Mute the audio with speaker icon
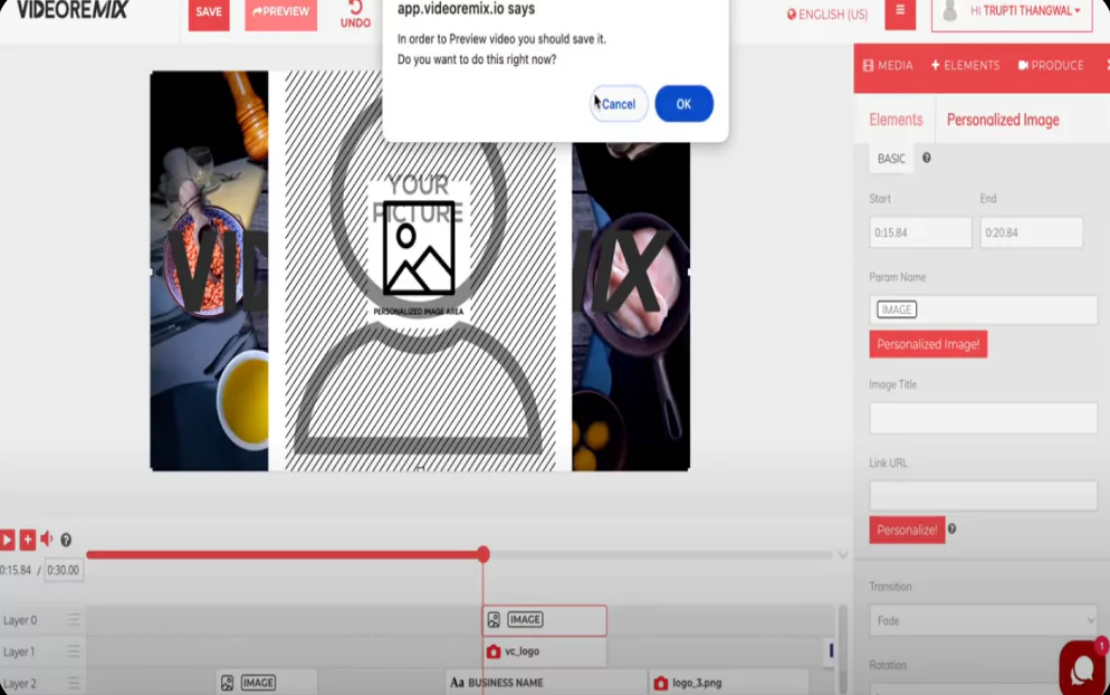Viewport: 1110px width, 695px height. 46,539
